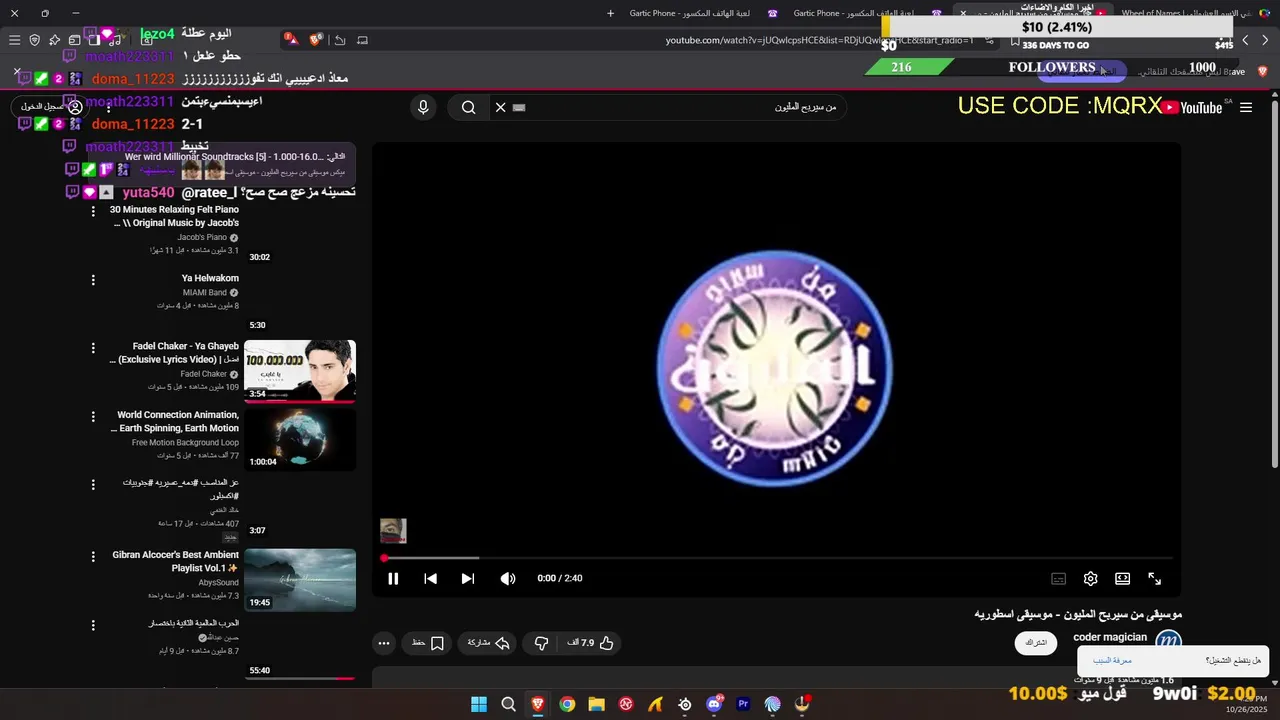Open the YouTube logo home link
This screenshot has width=1280, height=720.
[1193, 107]
